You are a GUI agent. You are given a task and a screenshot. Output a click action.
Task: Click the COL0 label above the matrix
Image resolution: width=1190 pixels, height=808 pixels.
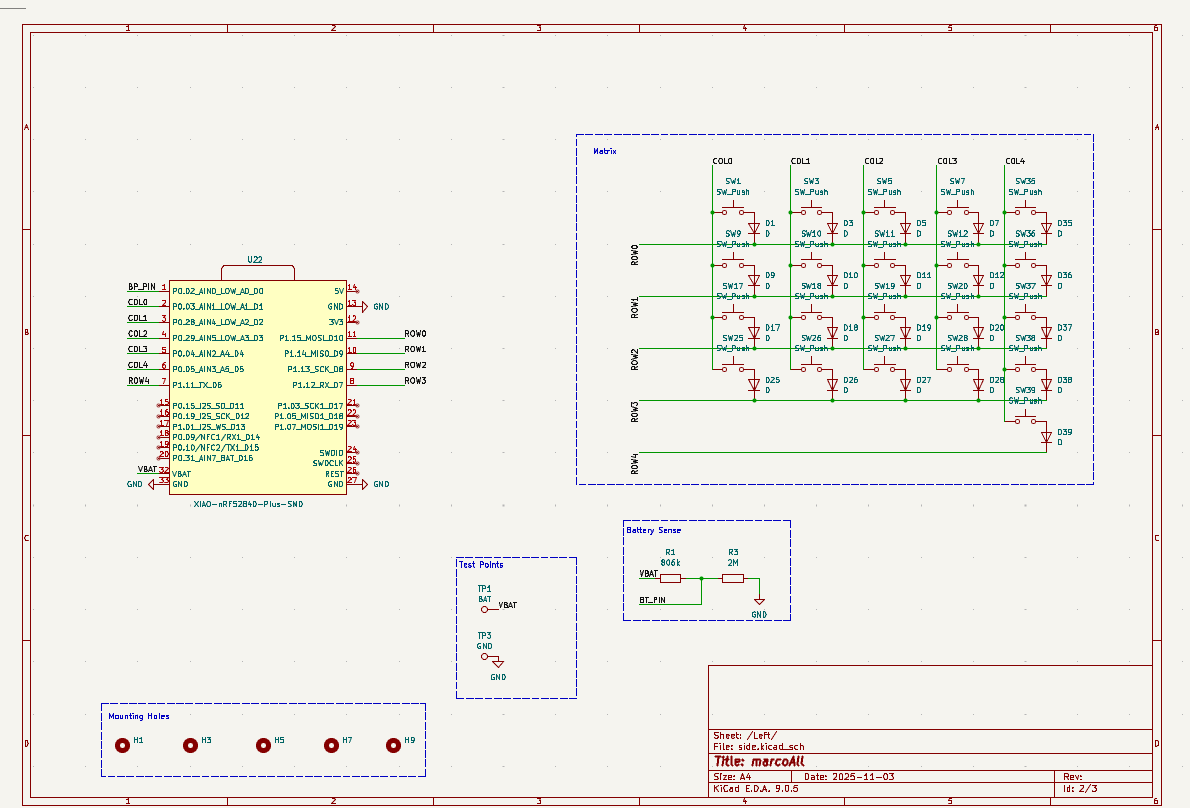[x=722, y=161]
